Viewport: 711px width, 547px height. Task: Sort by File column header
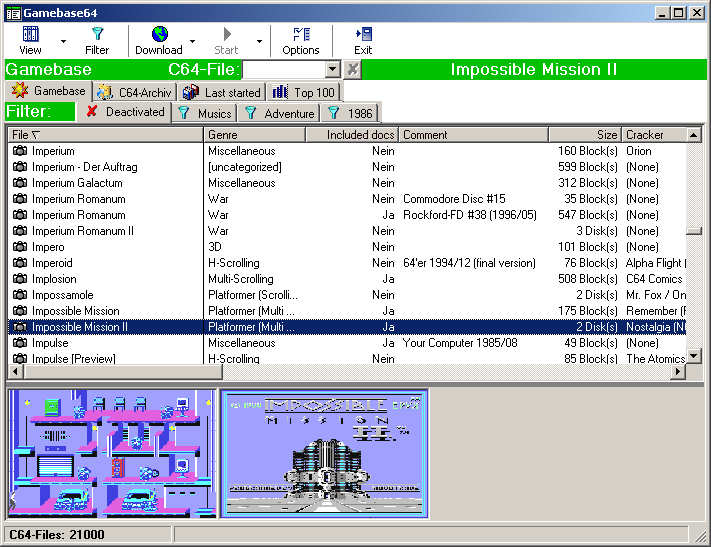point(106,135)
